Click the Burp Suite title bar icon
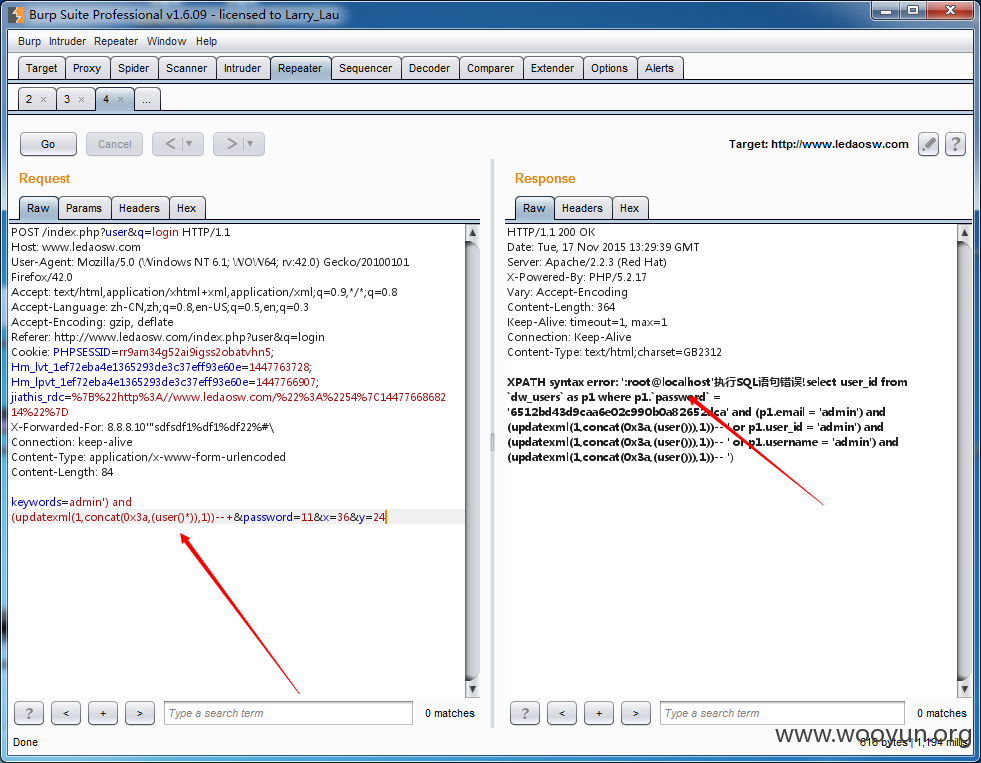 (x=17, y=14)
